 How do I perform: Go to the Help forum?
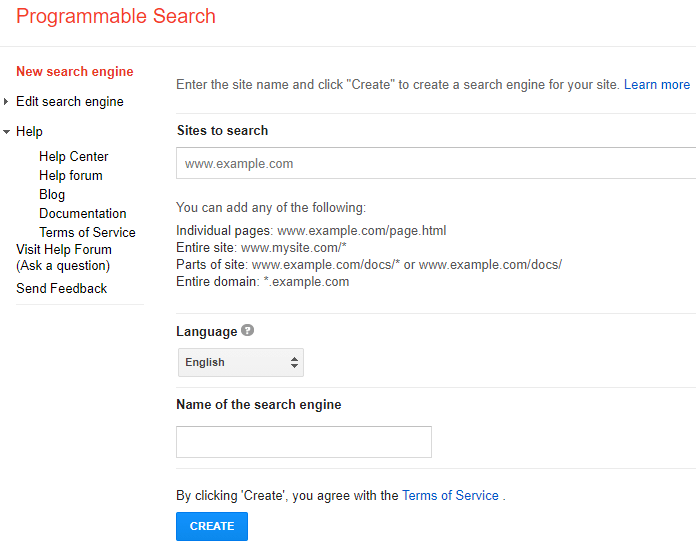[71, 175]
